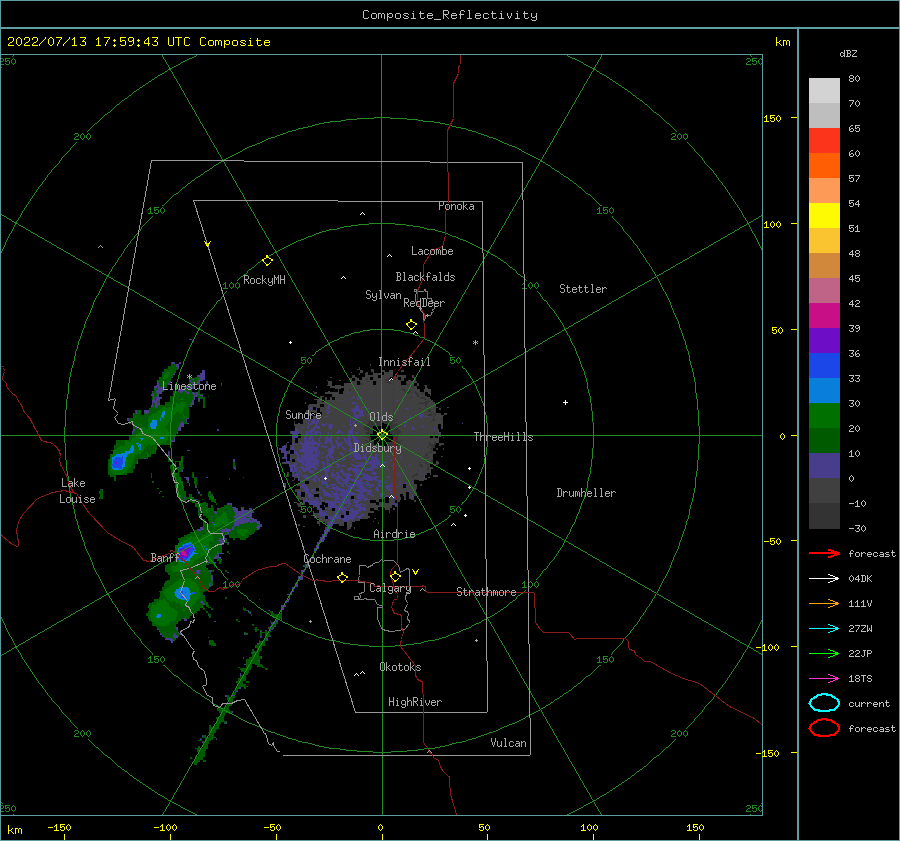Select the cyan 27ZW arrow legend icon
The width and height of the screenshot is (900, 841).
pyautogui.click(x=824, y=629)
